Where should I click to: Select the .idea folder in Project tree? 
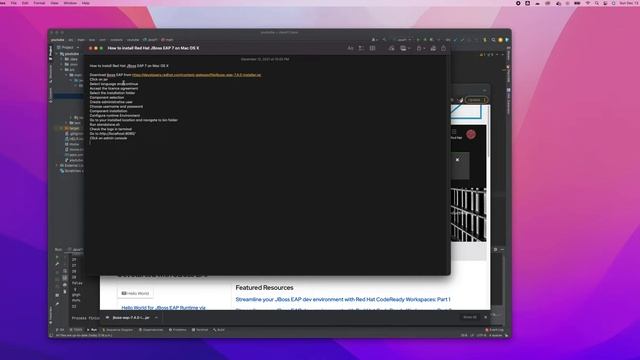pyautogui.click(x=71, y=59)
